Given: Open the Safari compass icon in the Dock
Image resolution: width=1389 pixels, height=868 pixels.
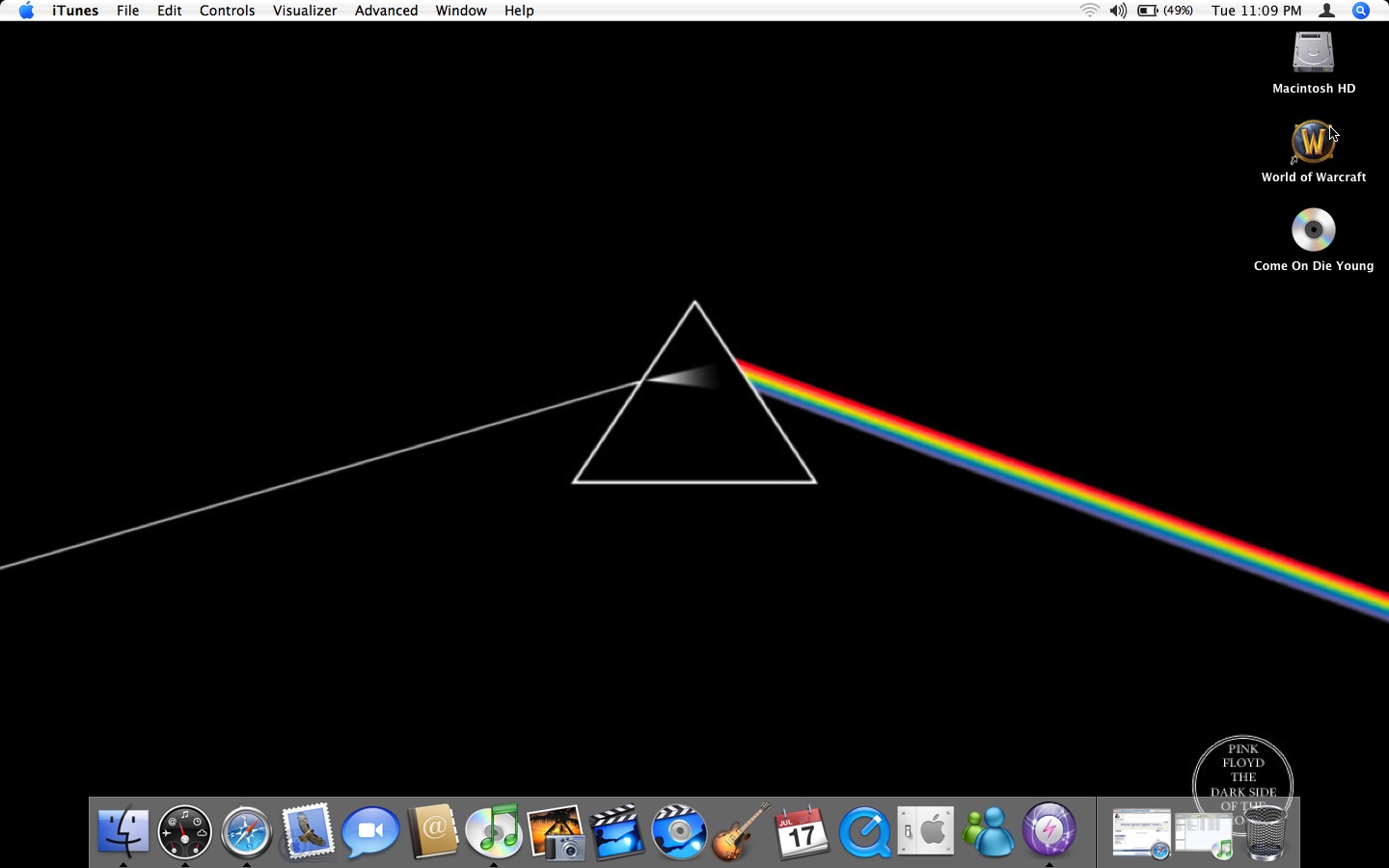Looking at the screenshot, I should coord(247,831).
